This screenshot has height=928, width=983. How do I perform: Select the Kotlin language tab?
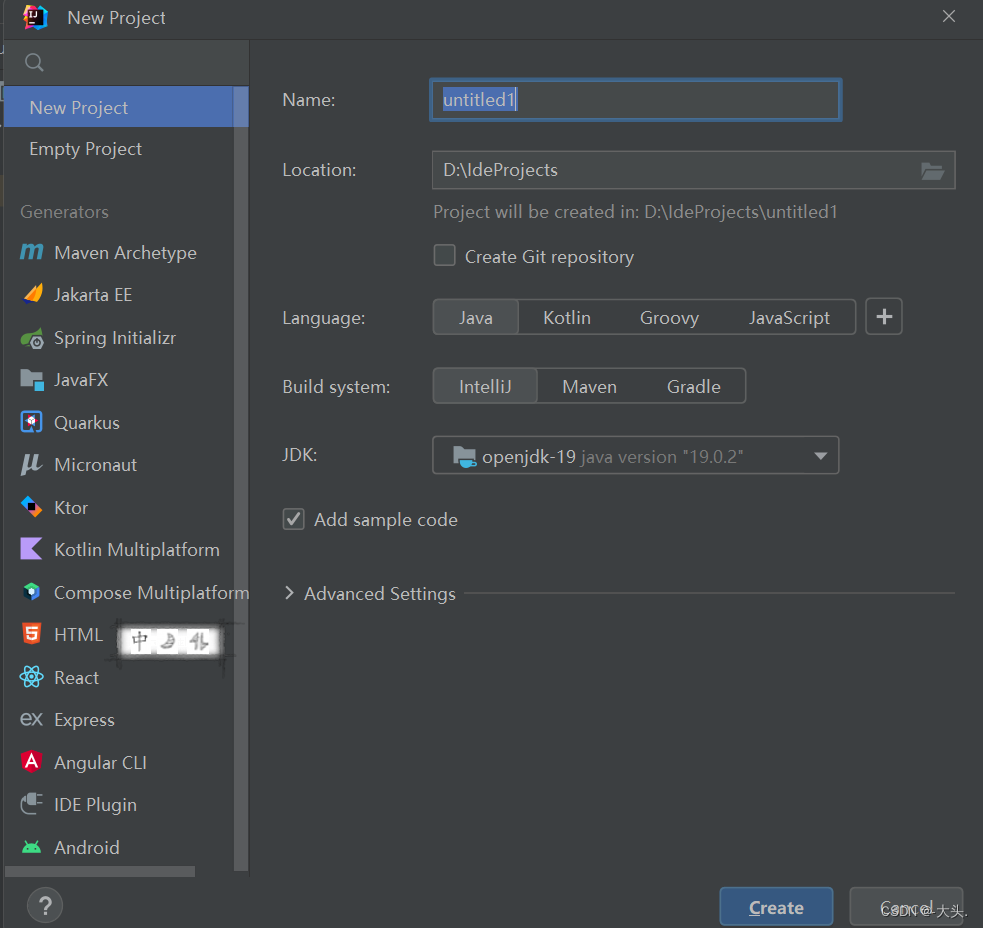(567, 317)
